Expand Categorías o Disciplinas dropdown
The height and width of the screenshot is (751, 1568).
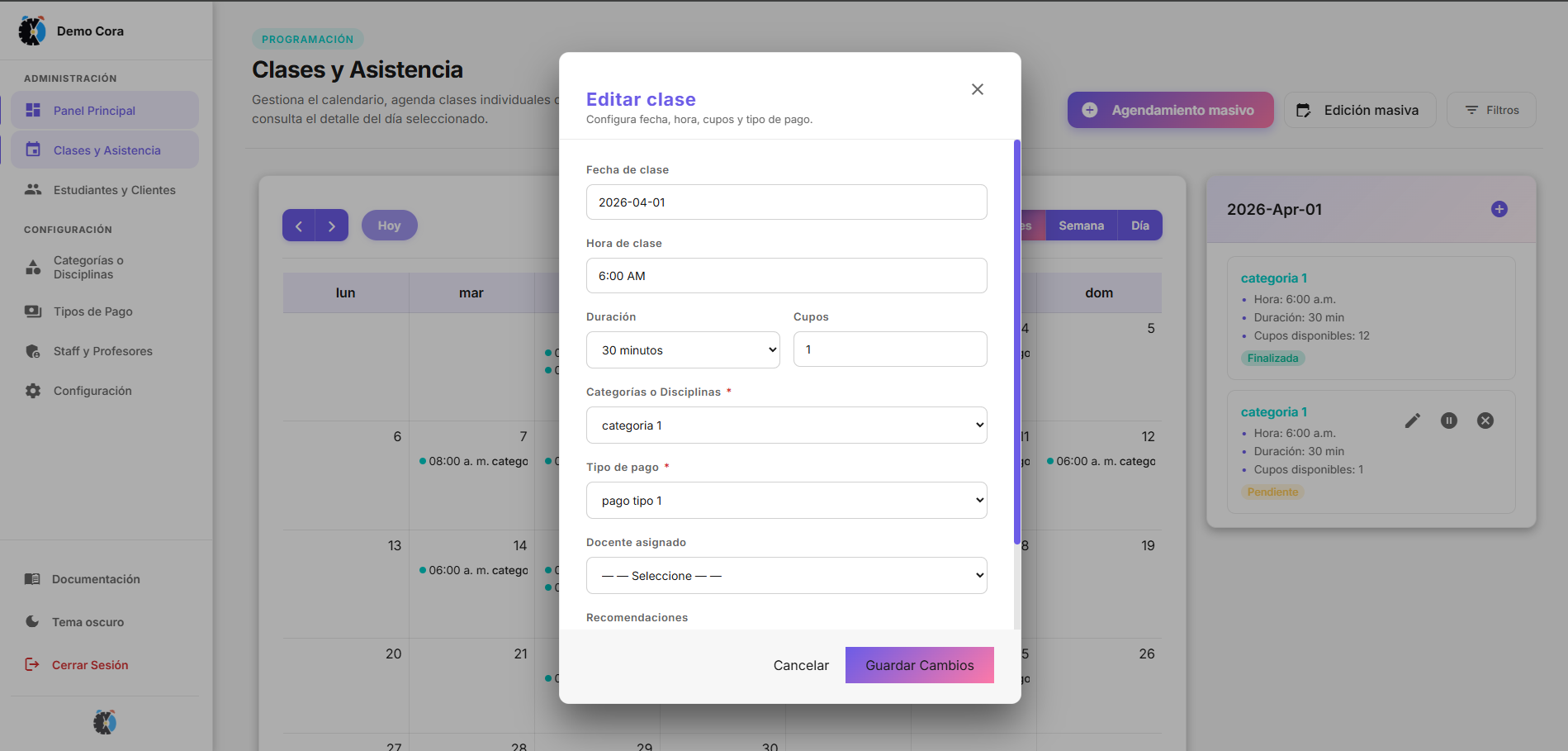tap(786, 425)
